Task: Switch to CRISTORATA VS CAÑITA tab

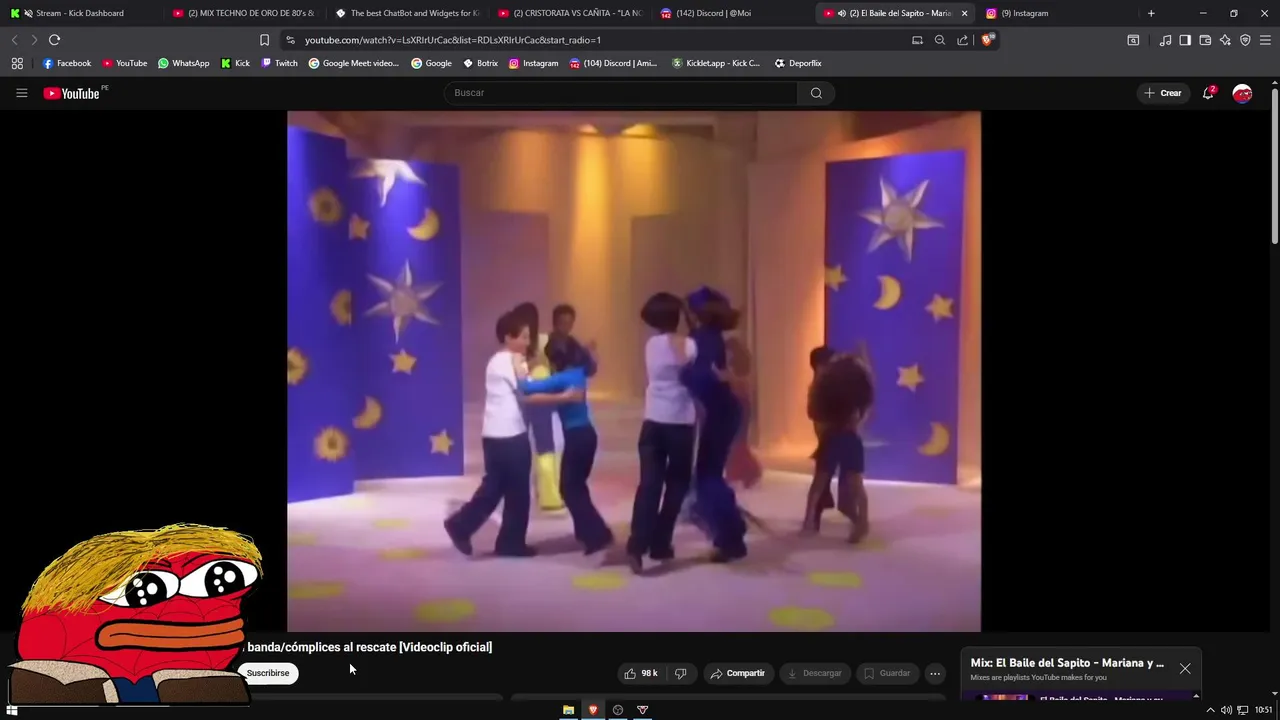Action: pyautogui.click(x=570, y=13)
